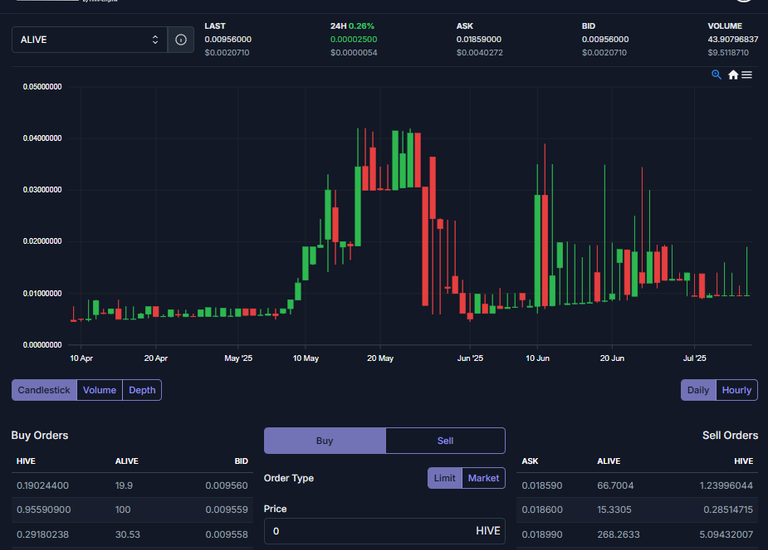
Task: Select the Sell order tab
Action: [x=445, y=440]
